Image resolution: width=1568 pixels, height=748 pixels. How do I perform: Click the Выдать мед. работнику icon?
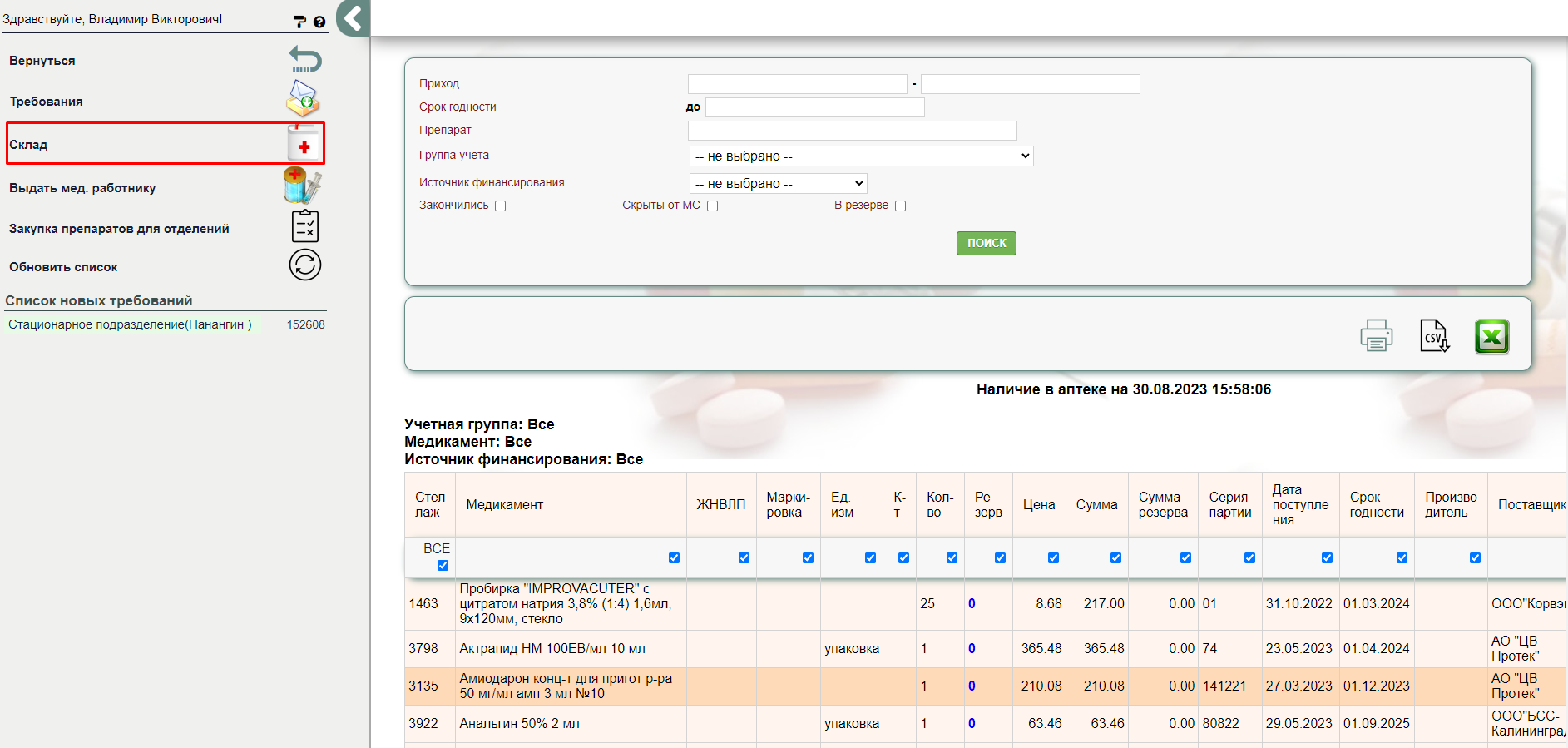point(302,186)
